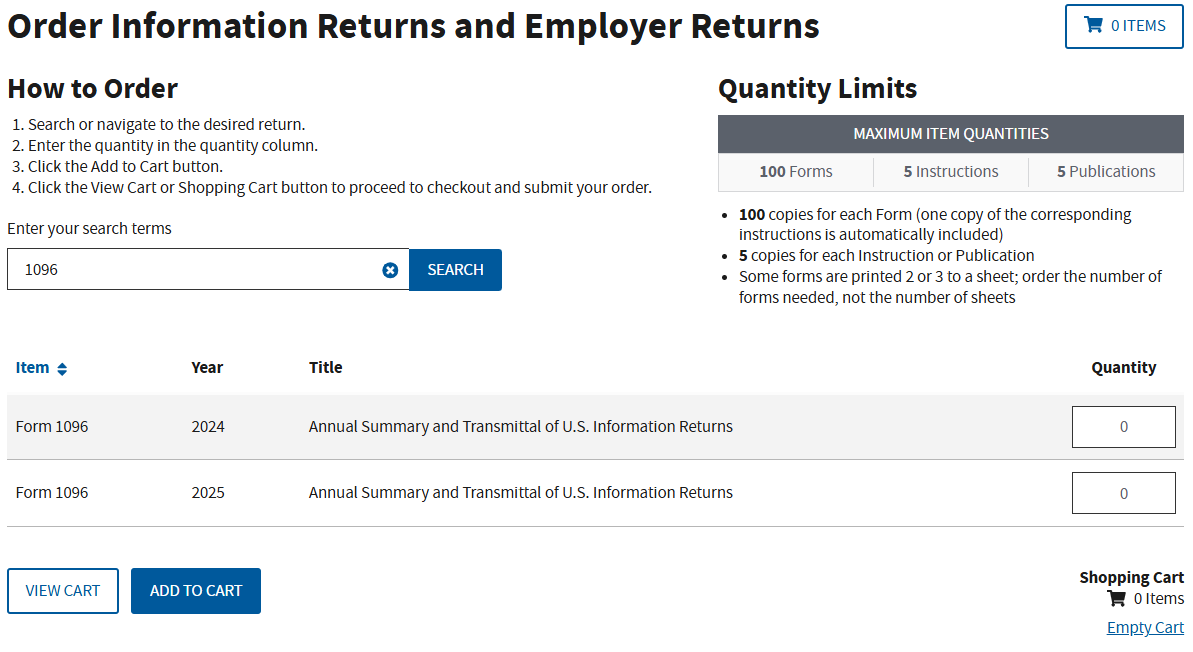Click the MAXIMUM ITEM QUANTITIES header bar
Screen dimensions: 1193x652
pos(950,133)
